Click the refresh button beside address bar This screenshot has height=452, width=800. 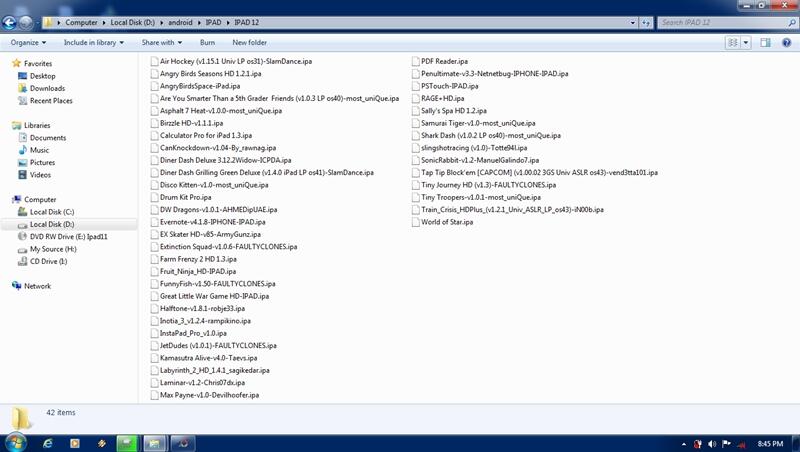[646, 22]
